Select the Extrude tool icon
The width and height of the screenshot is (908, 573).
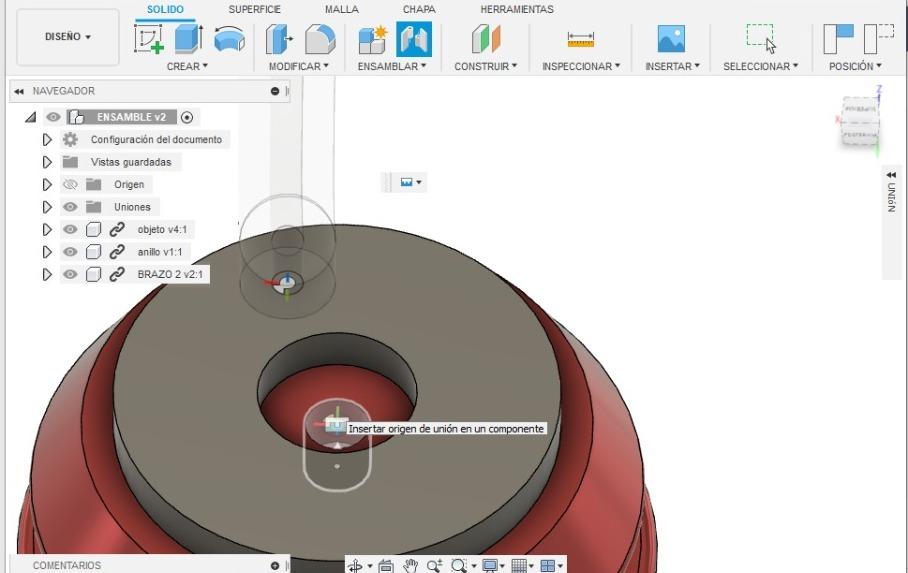(x=189, y=39)
